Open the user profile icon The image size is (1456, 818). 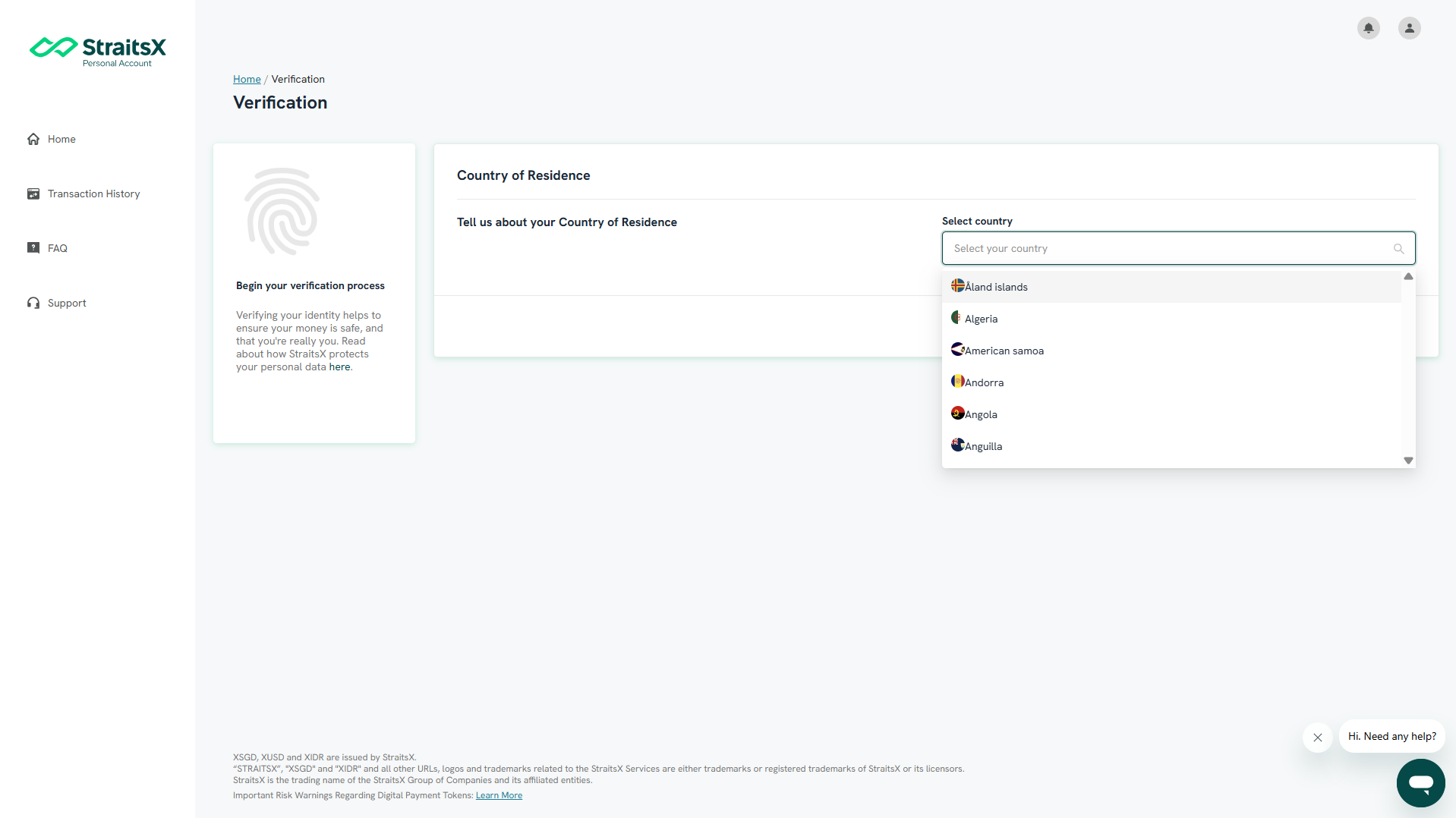click(1410, 28)
